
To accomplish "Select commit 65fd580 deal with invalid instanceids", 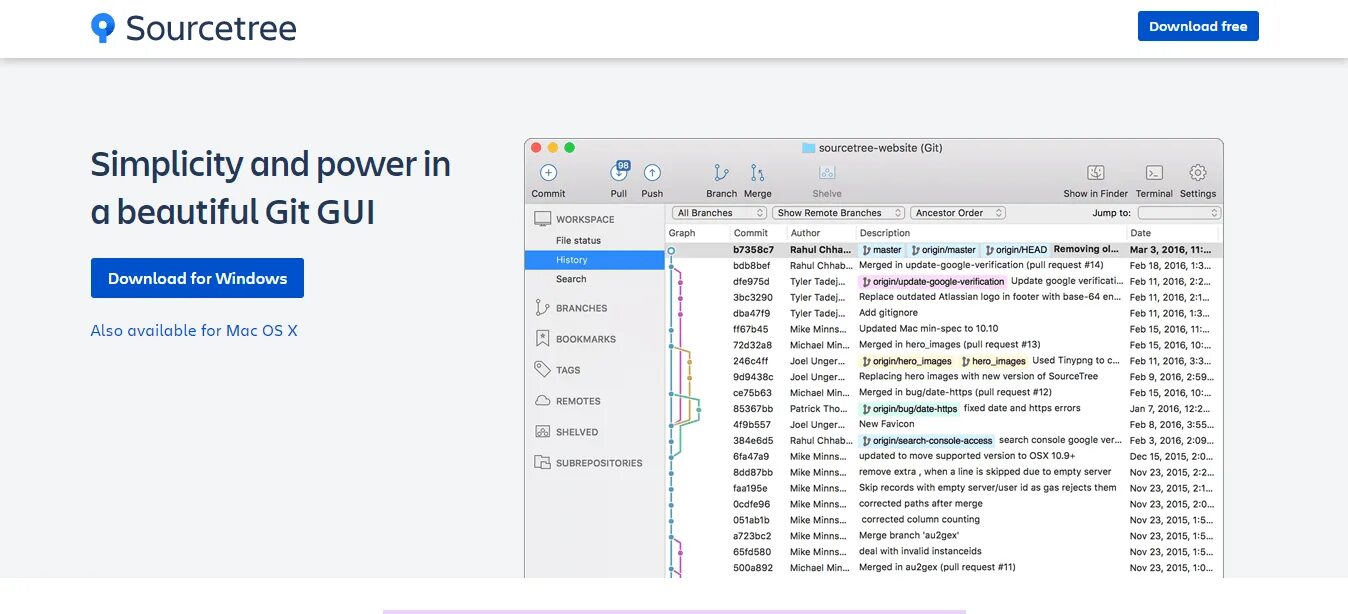I will tap(944, 552).
